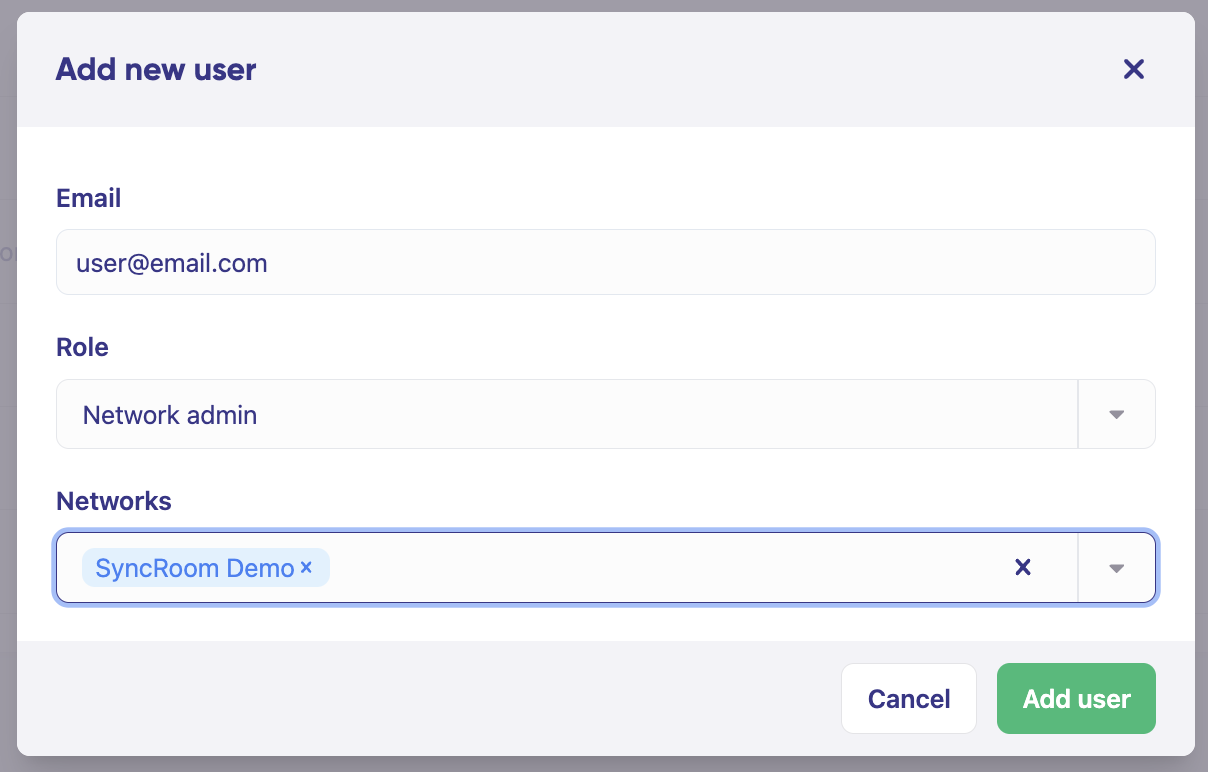Screen dimensions: 1208x772
Task: Click empty space inside Networks field
Action: tap(650, 568)
